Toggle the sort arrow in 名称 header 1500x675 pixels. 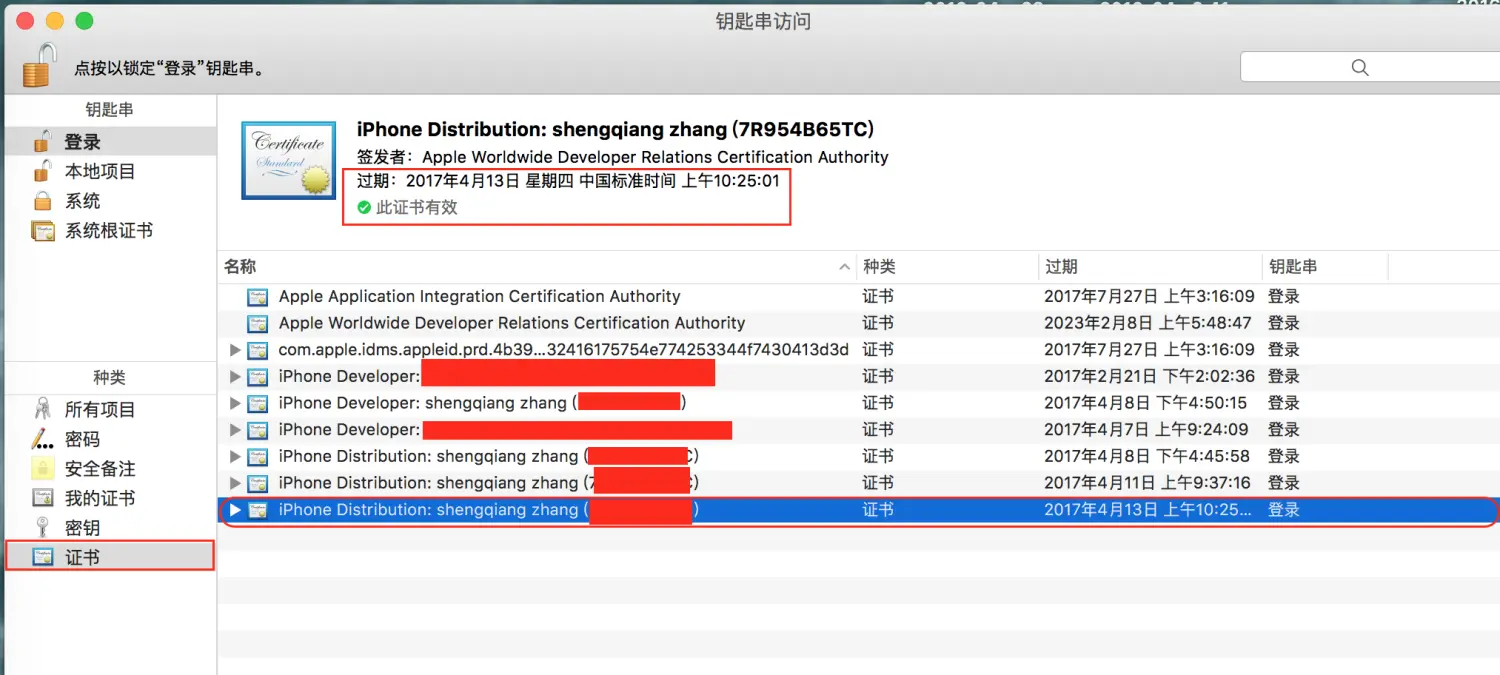844,267
